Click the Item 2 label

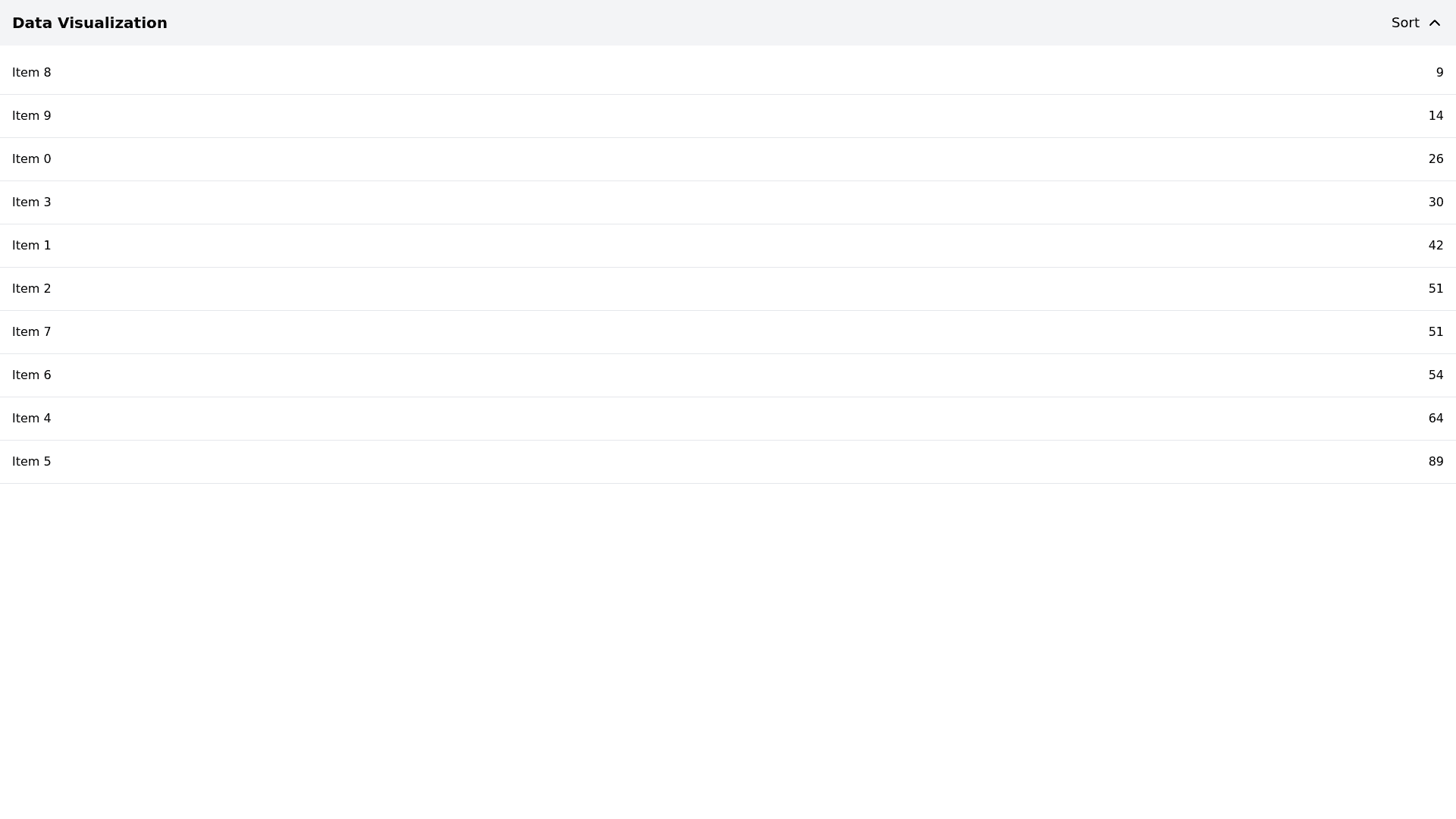point(32,289)
